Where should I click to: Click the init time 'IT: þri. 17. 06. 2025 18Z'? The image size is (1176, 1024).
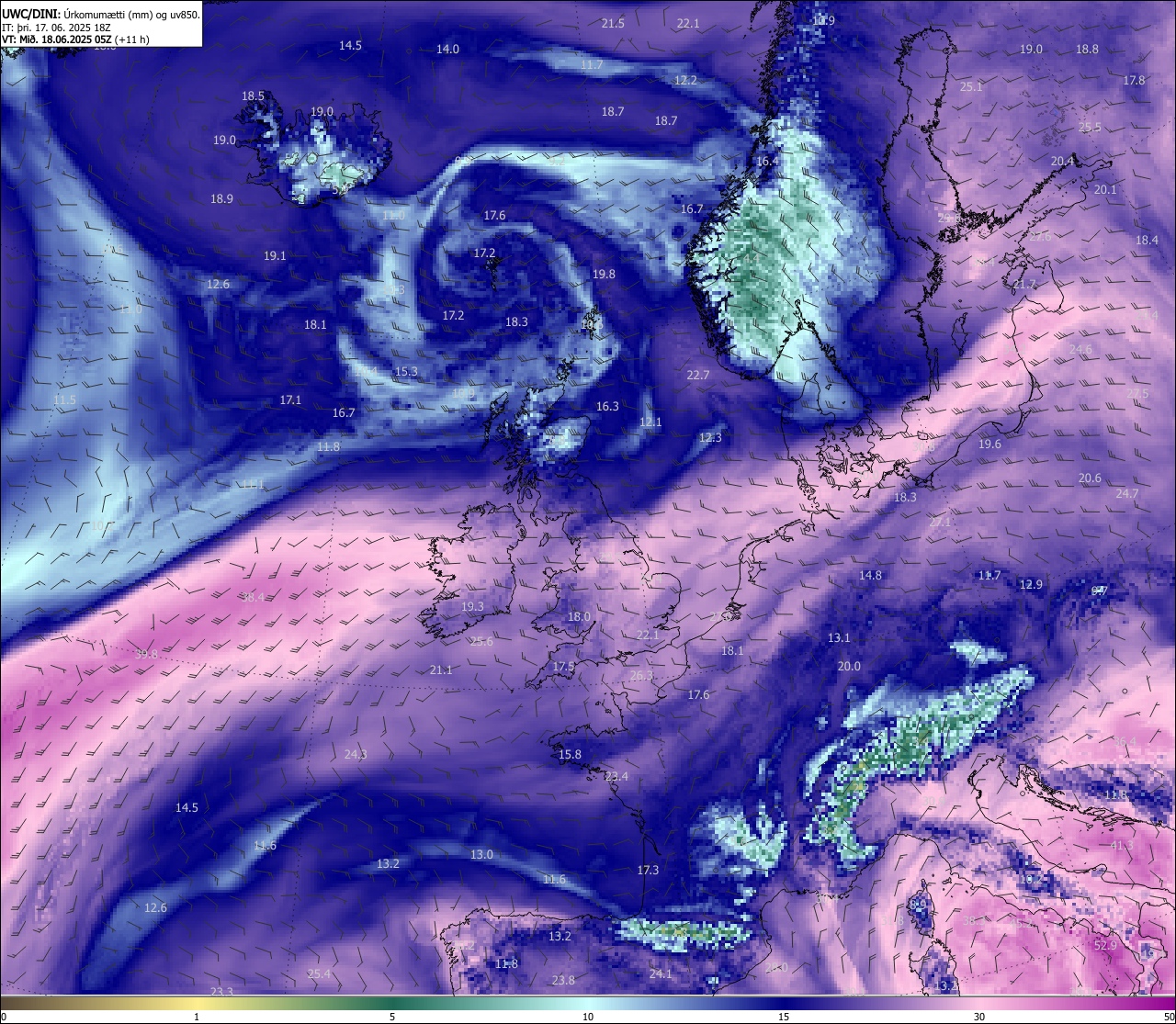[x=56, y=28]
